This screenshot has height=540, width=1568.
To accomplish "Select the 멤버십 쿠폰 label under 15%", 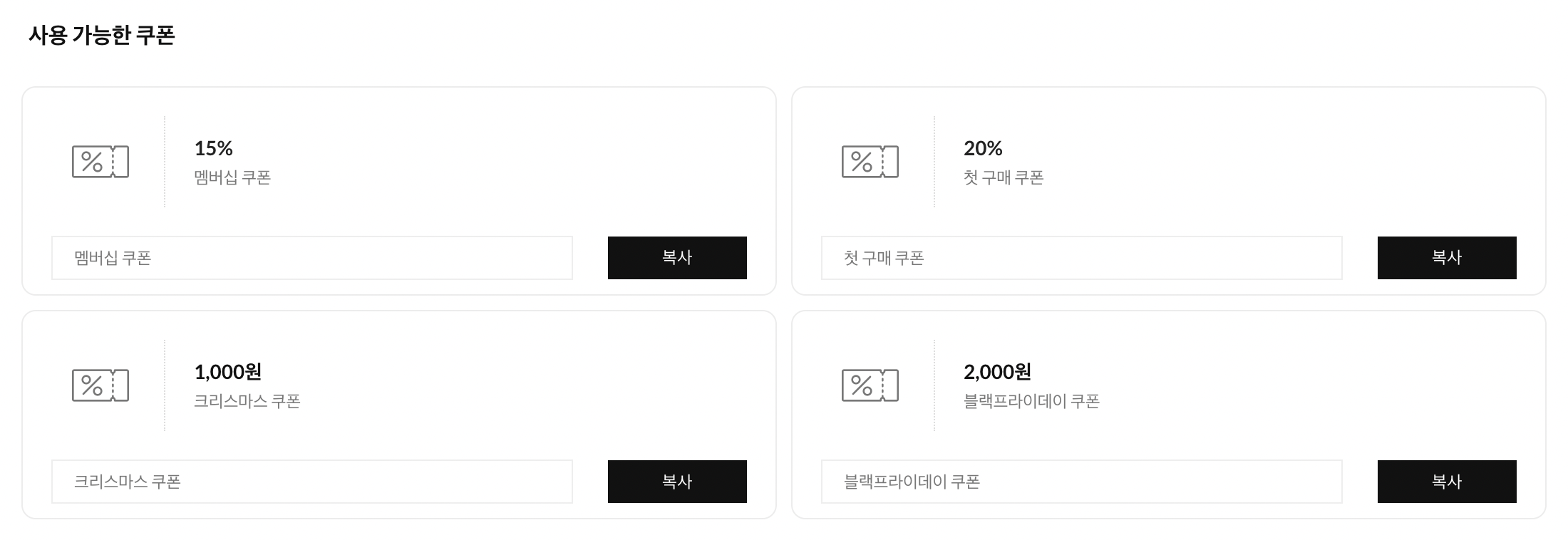I will 232,177.
